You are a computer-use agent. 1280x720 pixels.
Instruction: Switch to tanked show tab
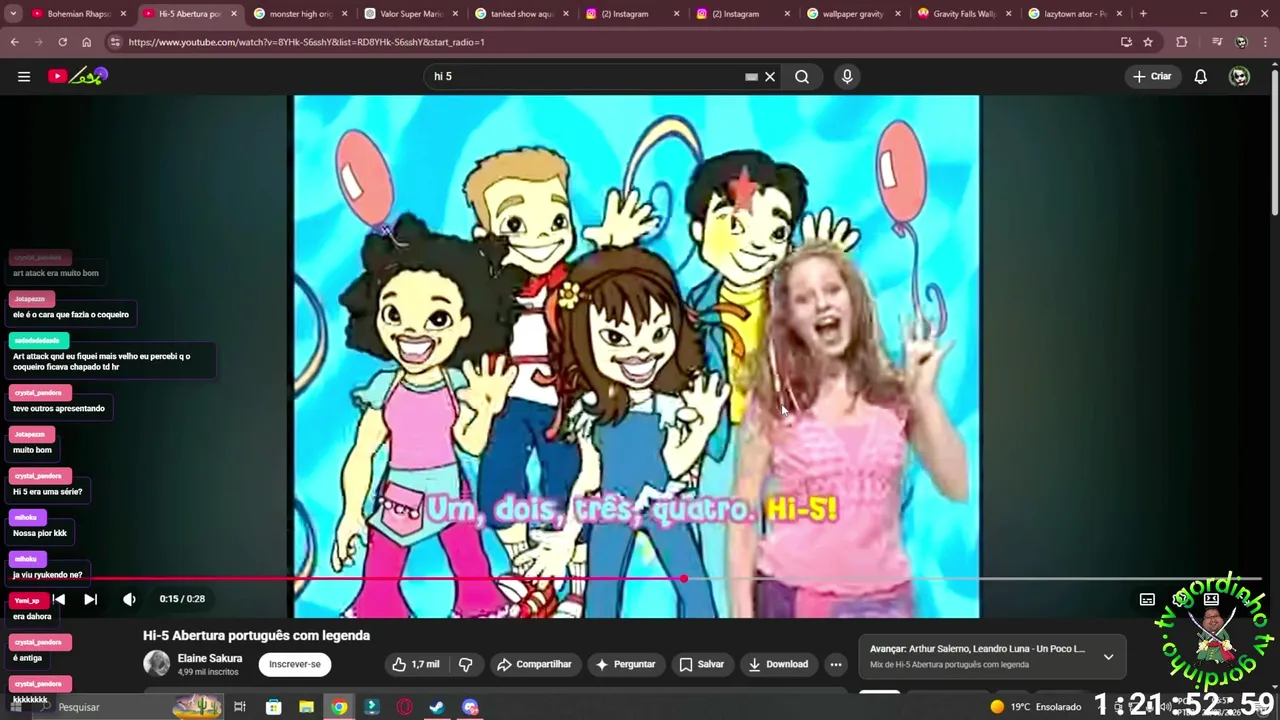click(x=521, y=14)
